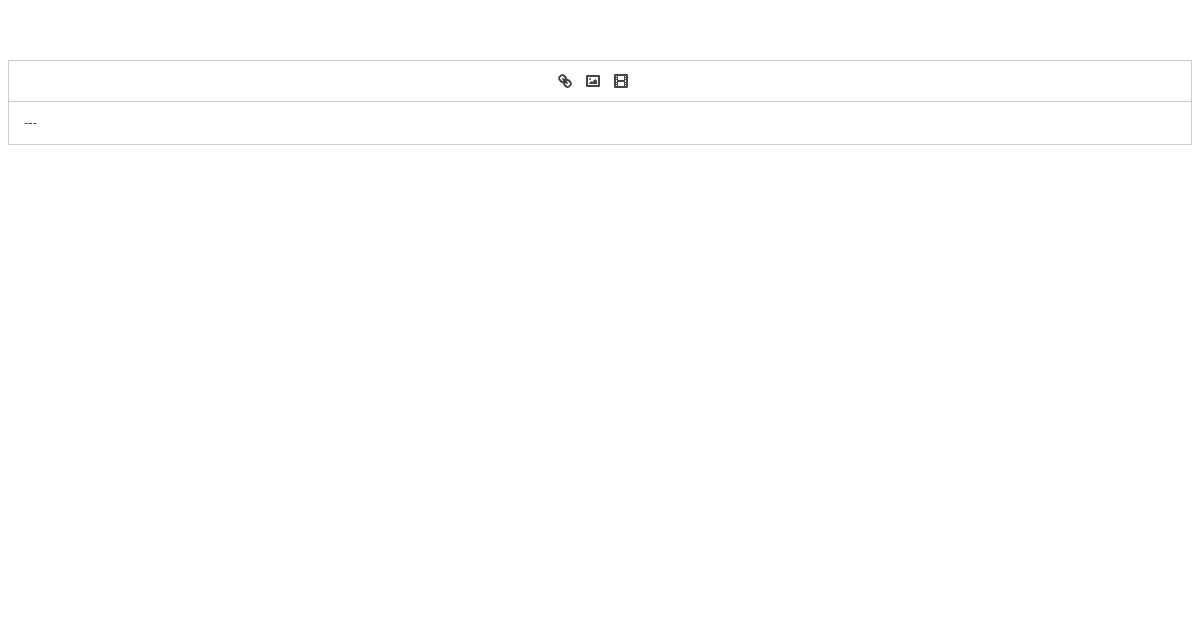The width and height of the screenshot is (1200, 630).
Task: Focus the editor text area containing dashes
Action: tap(600, 123)
